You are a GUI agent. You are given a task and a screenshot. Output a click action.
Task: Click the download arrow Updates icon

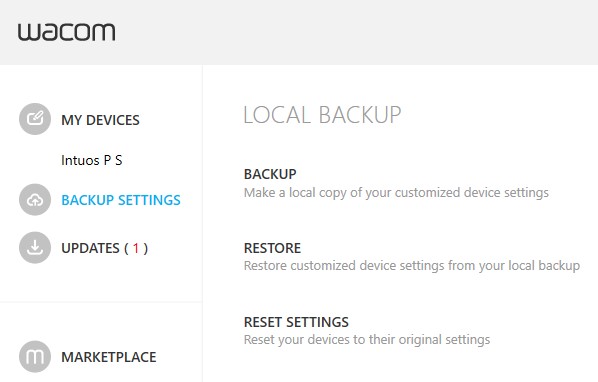pyautogui.click(x=35, y=247)
